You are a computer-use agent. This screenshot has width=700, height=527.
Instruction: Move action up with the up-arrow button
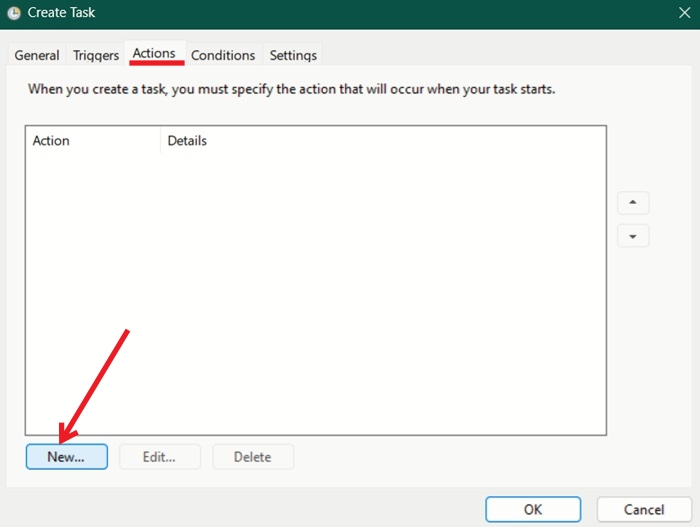tap(633, 203)
